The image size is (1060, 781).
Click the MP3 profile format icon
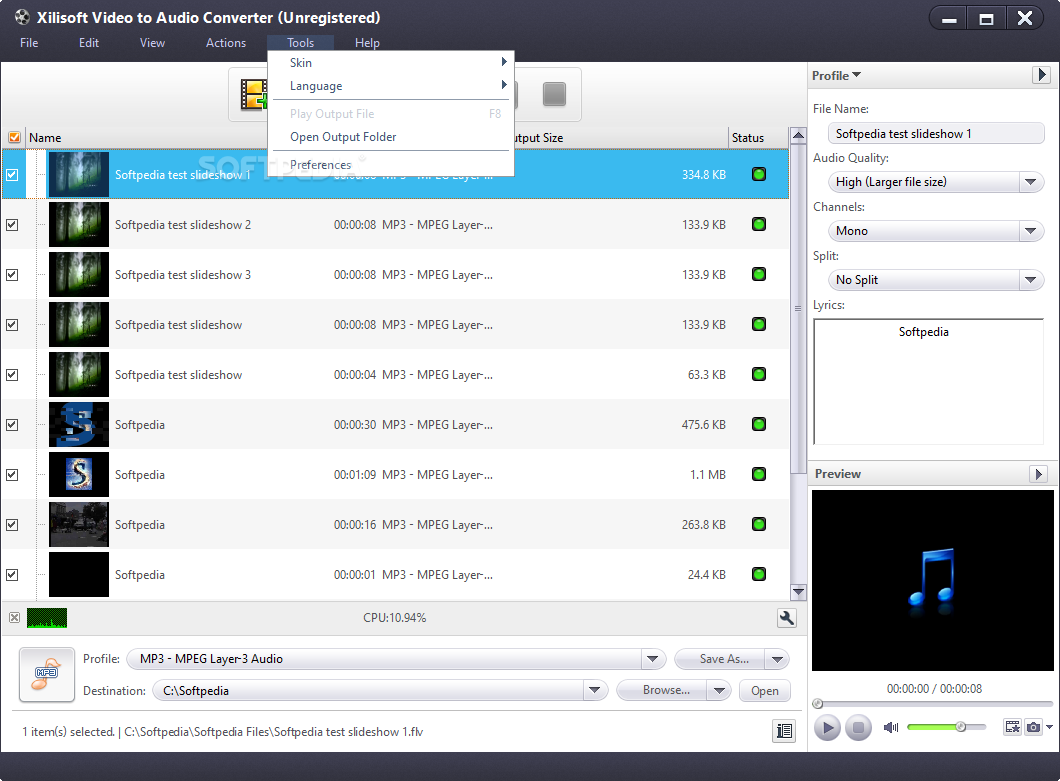click(47, 674)
